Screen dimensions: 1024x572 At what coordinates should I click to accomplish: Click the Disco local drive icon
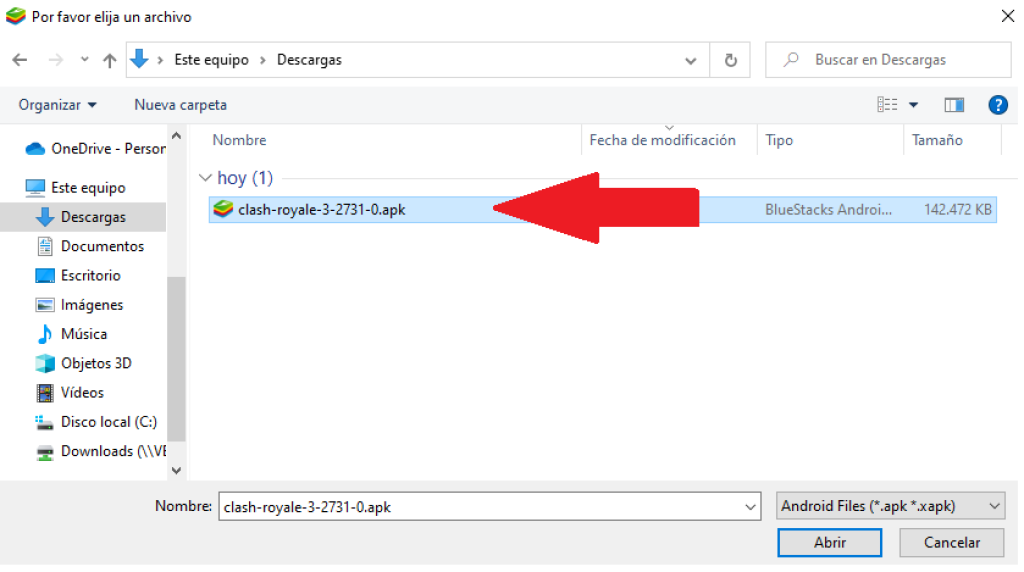point(44,422)
